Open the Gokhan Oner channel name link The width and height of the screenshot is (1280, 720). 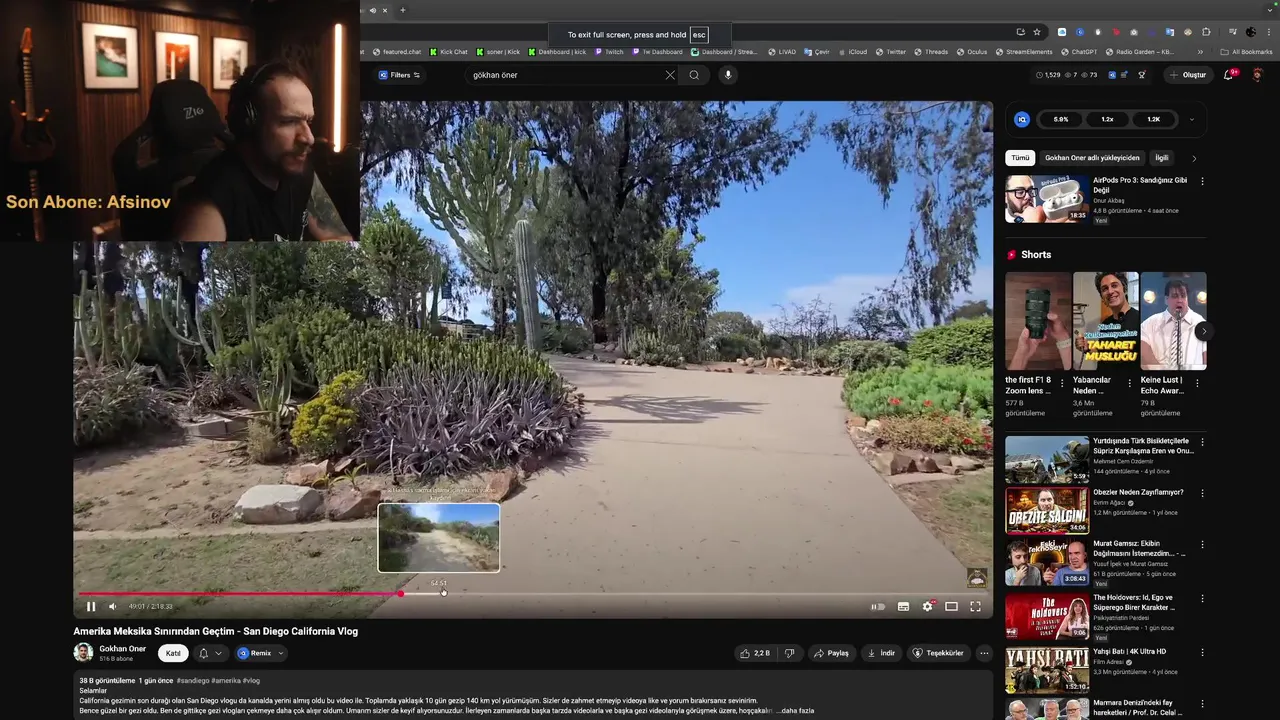pos(122,649)
